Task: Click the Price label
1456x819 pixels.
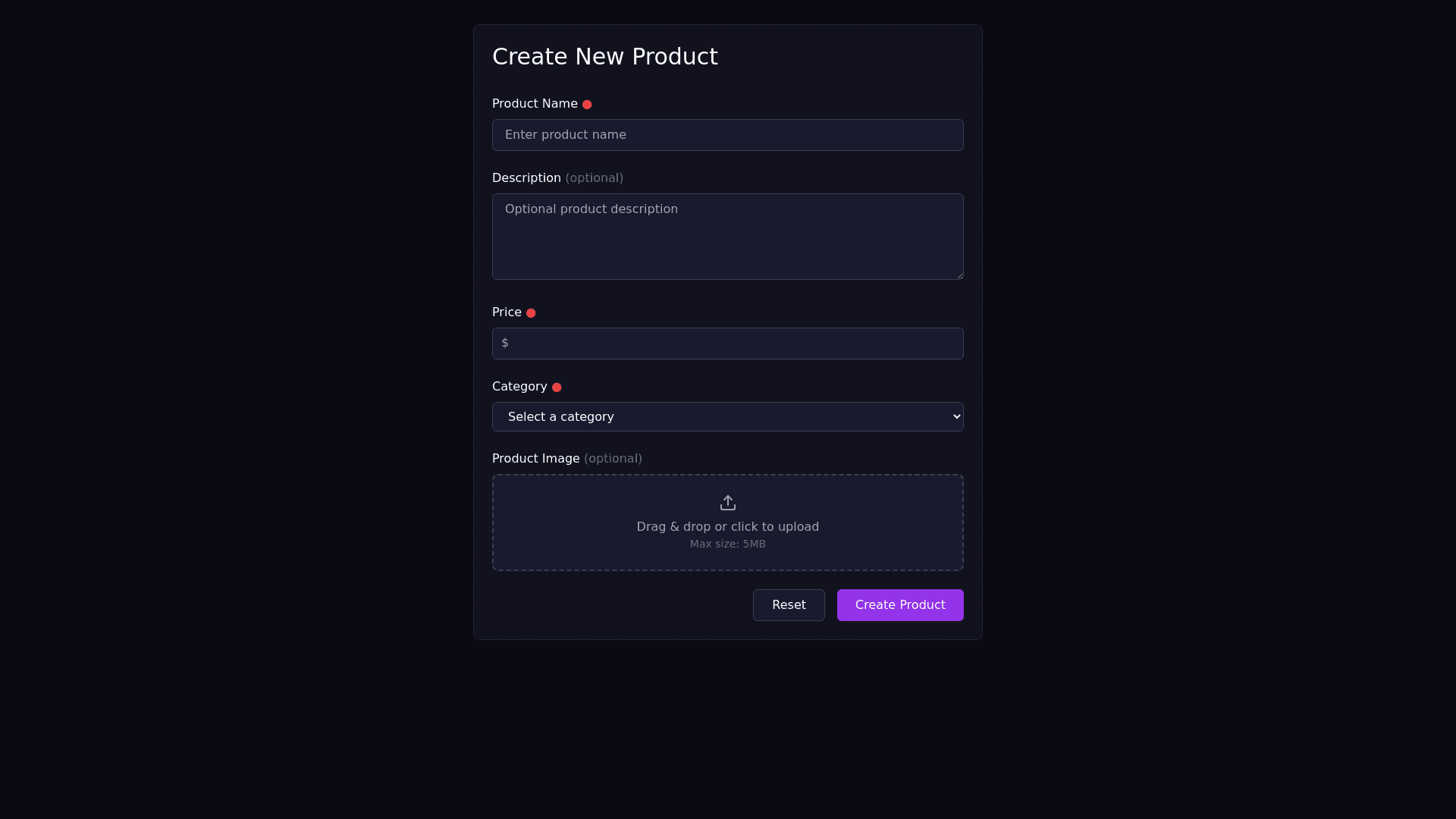Action: click(507, 312)
